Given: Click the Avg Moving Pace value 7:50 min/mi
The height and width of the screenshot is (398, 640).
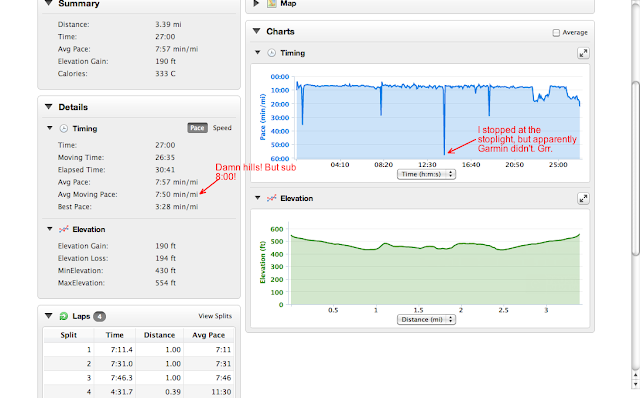Looking at the screenshot, I should (176, 194).
